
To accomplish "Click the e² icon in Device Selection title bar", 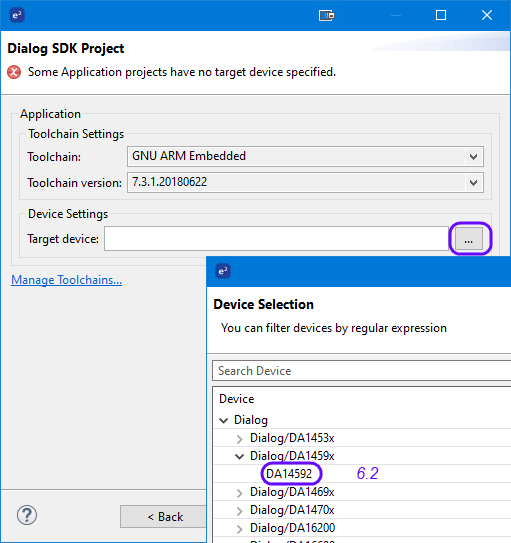I will [223, 271].
